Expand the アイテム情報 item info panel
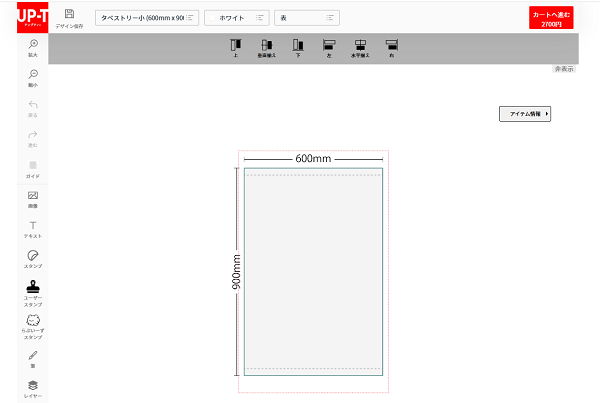 [525, 114]
